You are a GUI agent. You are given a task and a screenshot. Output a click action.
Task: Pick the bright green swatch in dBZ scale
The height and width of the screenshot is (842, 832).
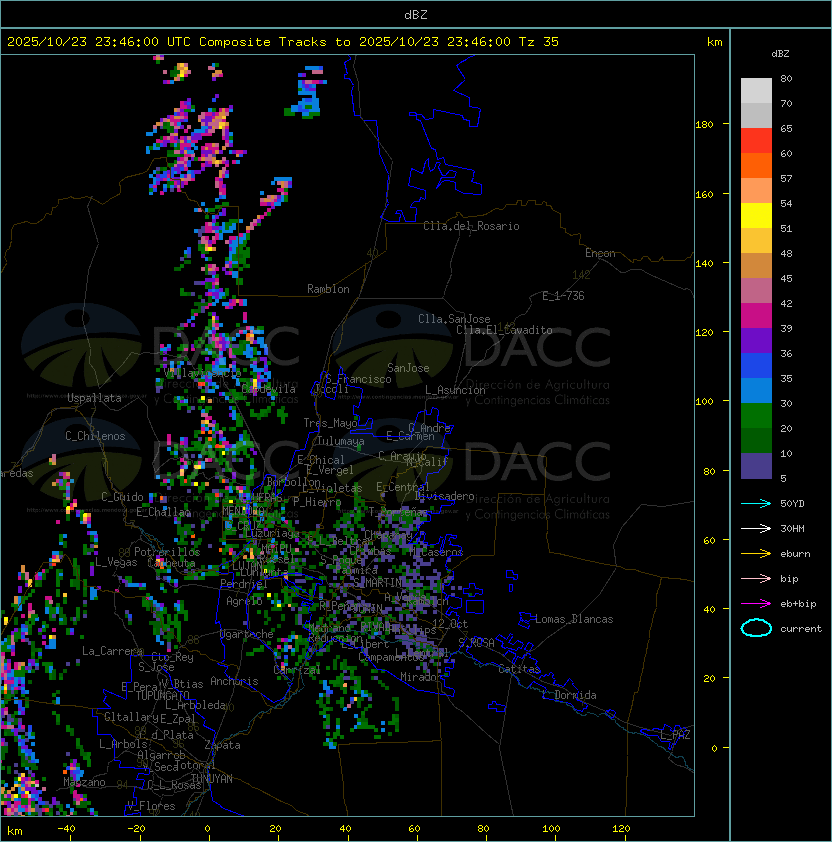(x=756, y=416)
